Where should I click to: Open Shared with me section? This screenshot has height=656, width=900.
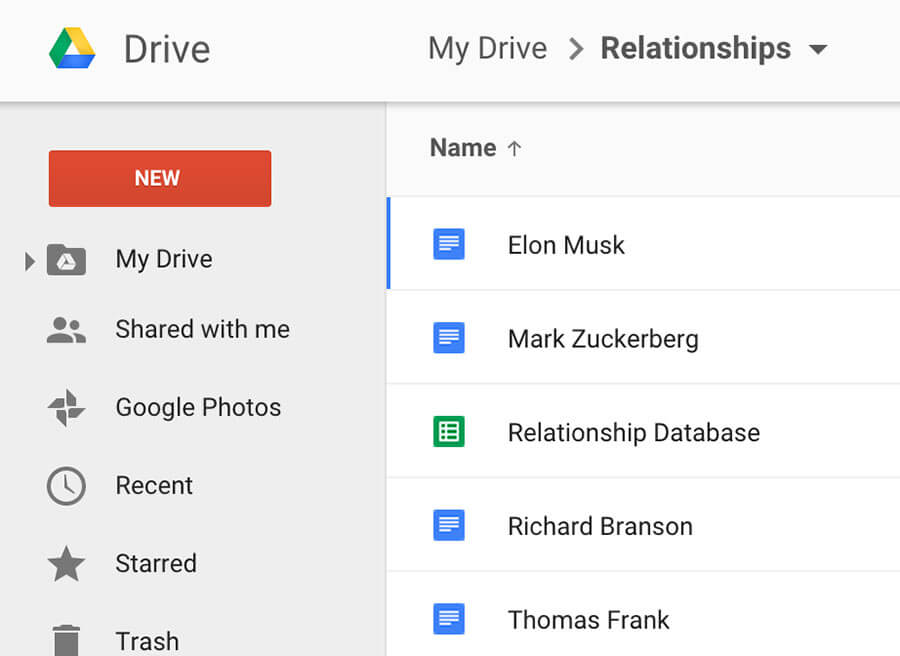(203, 329)
